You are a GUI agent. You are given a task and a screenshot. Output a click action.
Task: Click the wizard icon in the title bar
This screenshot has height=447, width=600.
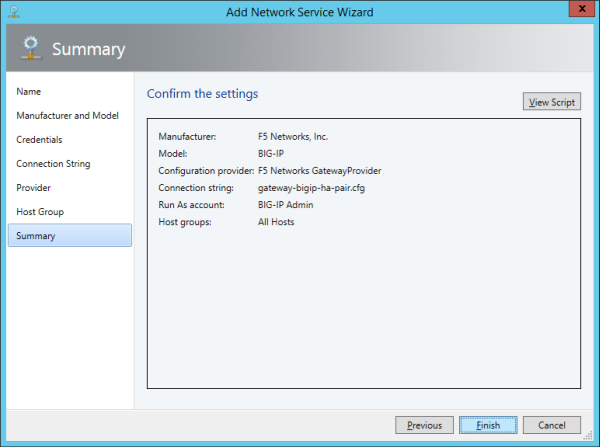12,11
